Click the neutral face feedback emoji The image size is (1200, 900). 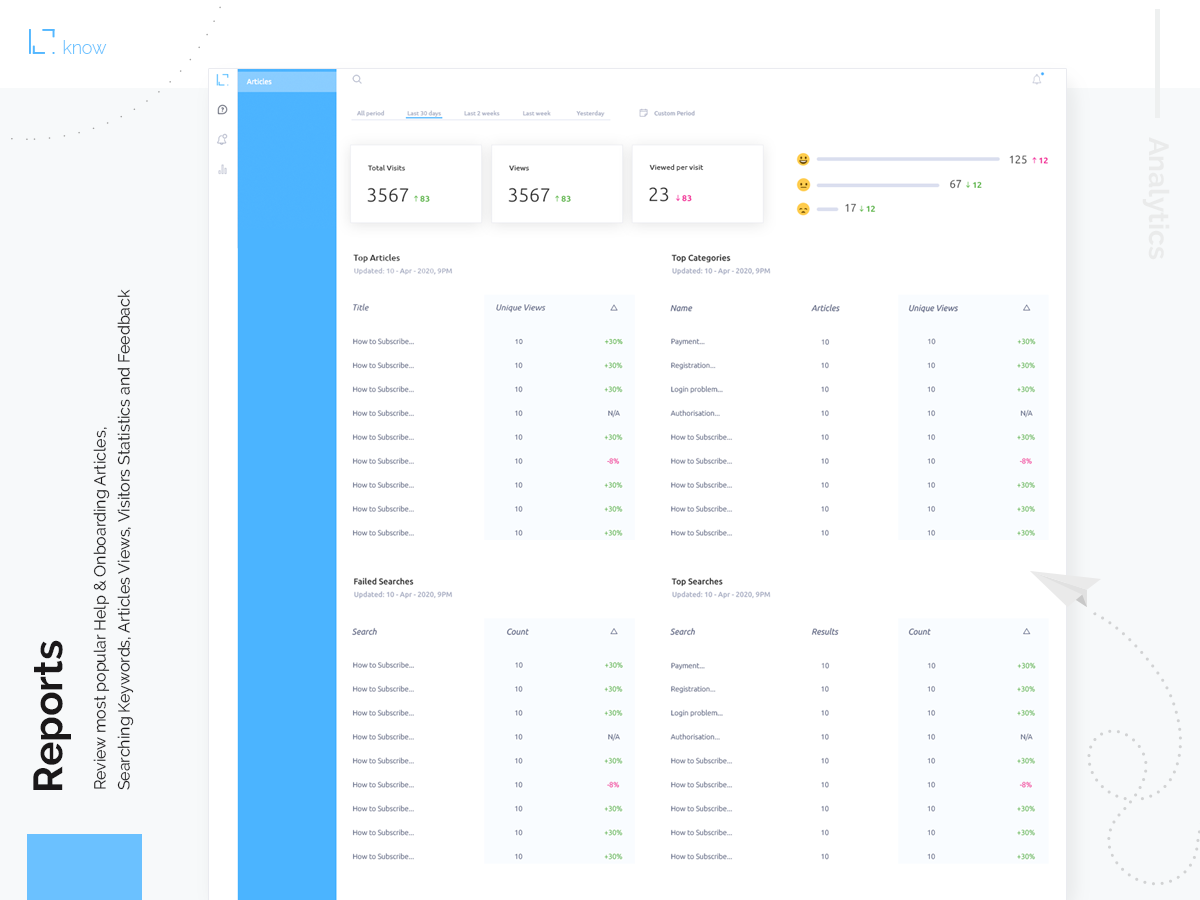tap(802, 185)
